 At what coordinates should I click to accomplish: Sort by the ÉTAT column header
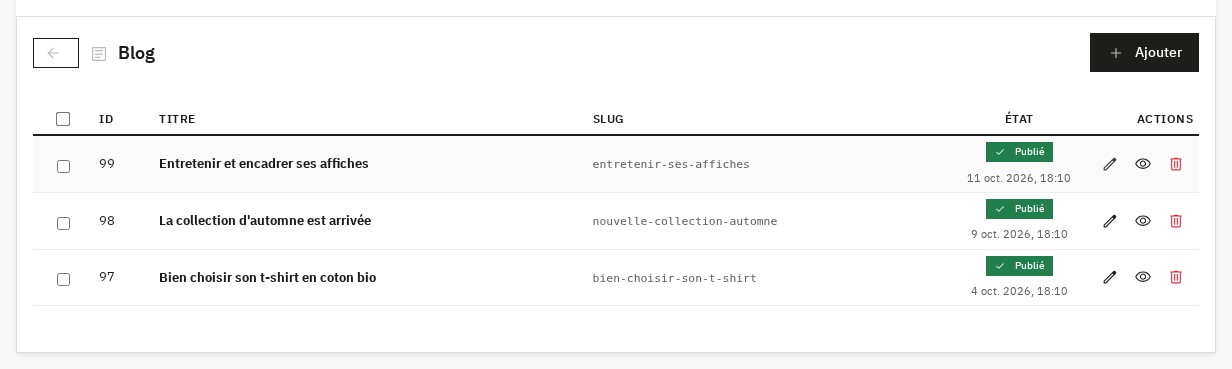pos(1019,119)
